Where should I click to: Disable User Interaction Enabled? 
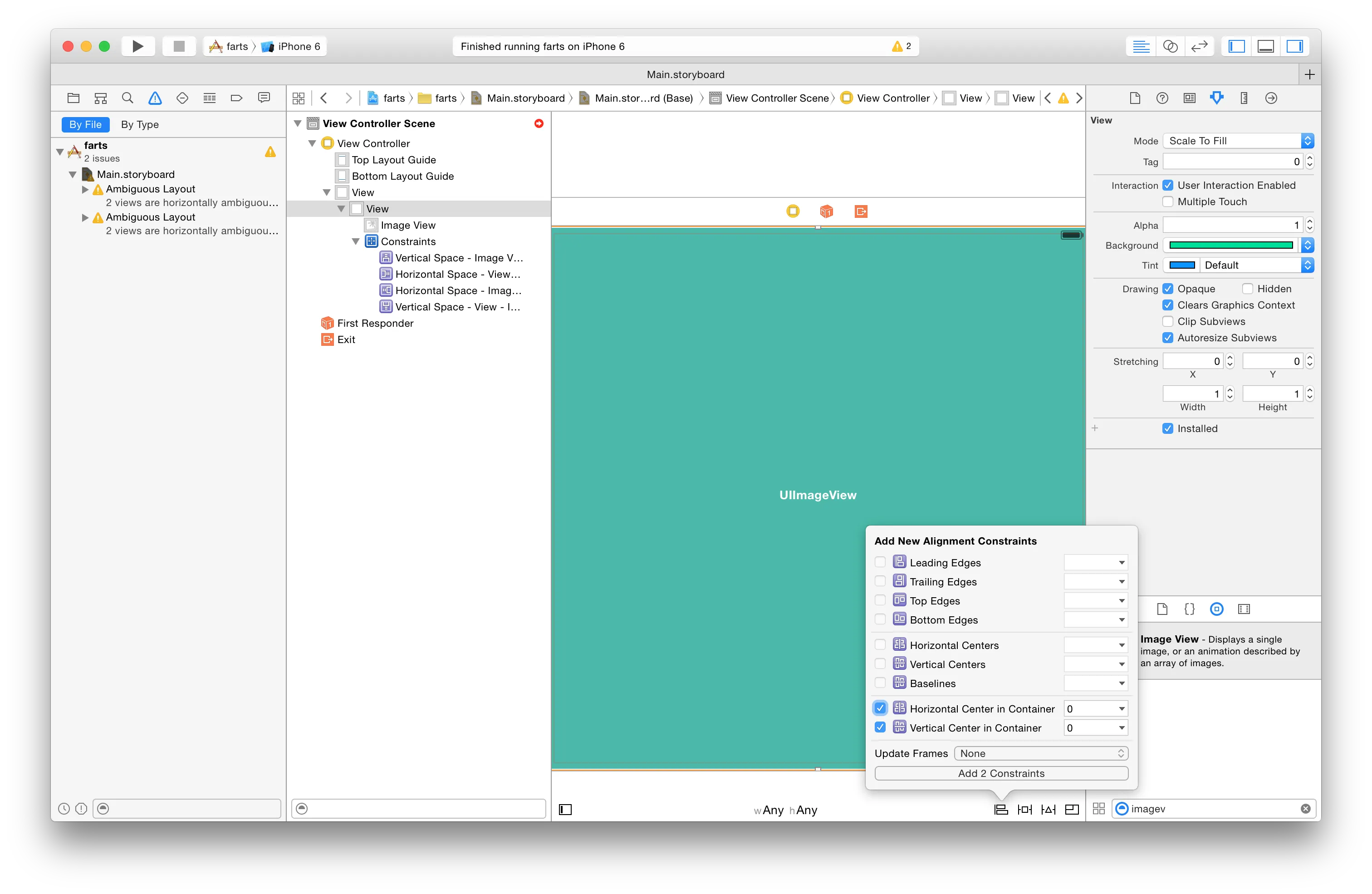point(1168,185)
